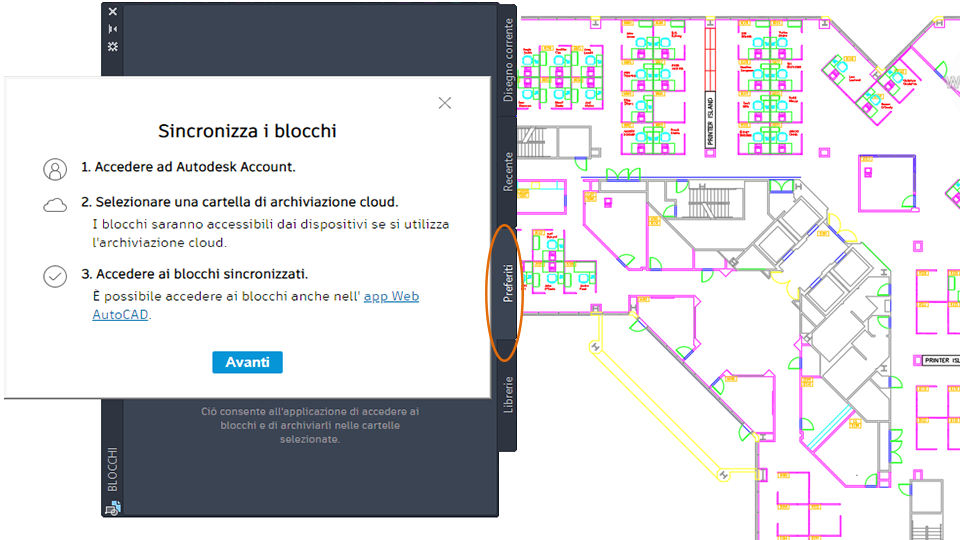This screenshot has height=540, width=960.
Task: Toggle auto-hide on the Blocchi palette
Action: (x=113, y=29)
